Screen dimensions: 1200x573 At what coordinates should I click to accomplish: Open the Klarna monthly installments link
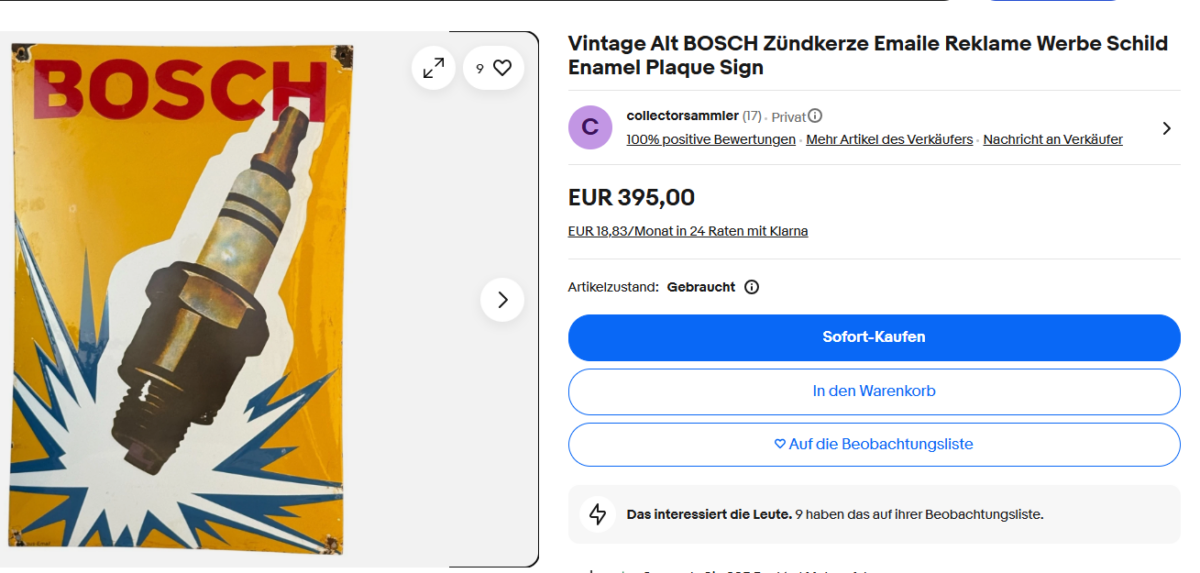688,231
